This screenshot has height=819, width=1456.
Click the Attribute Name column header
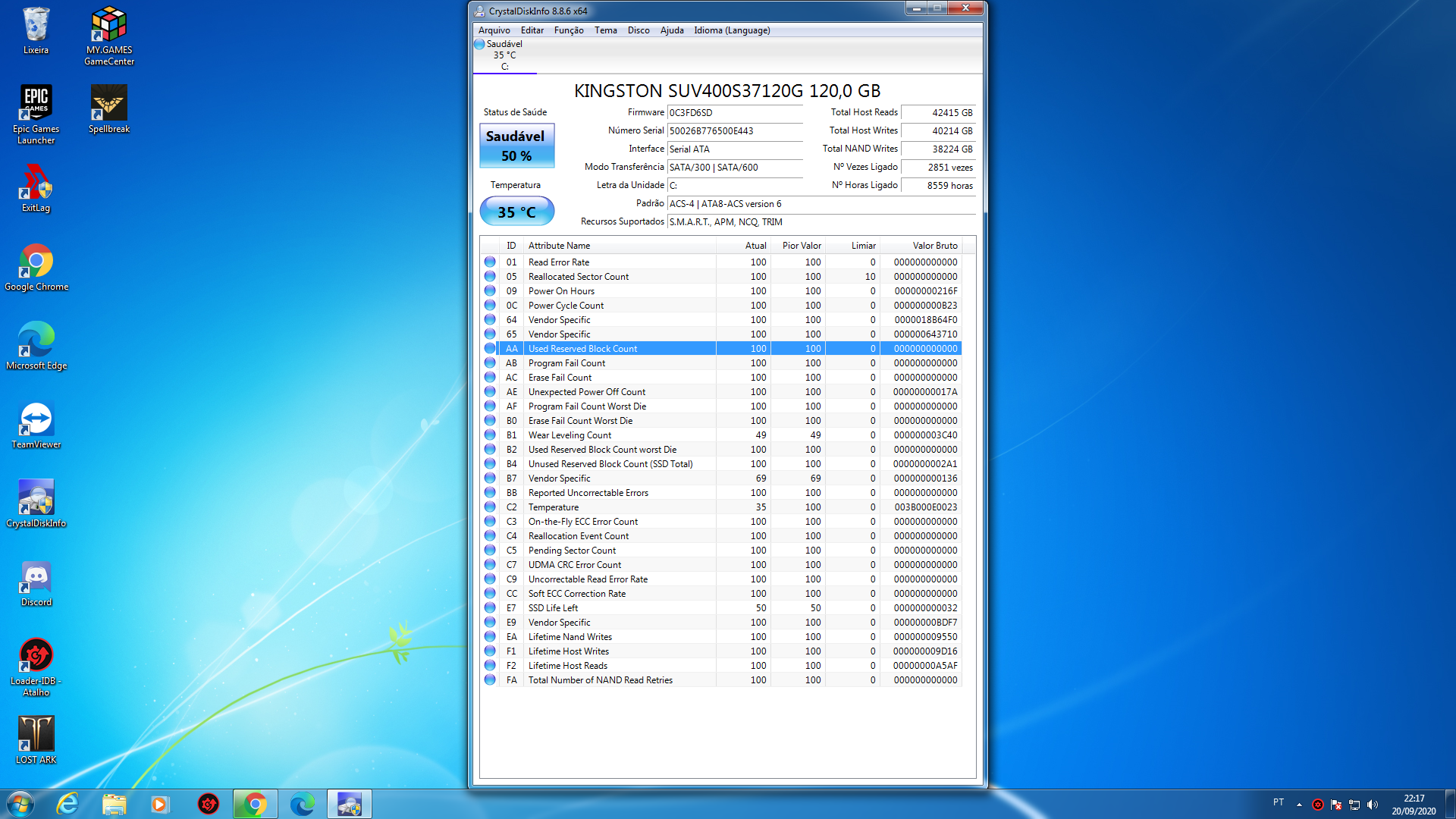[x=619, y=246]
